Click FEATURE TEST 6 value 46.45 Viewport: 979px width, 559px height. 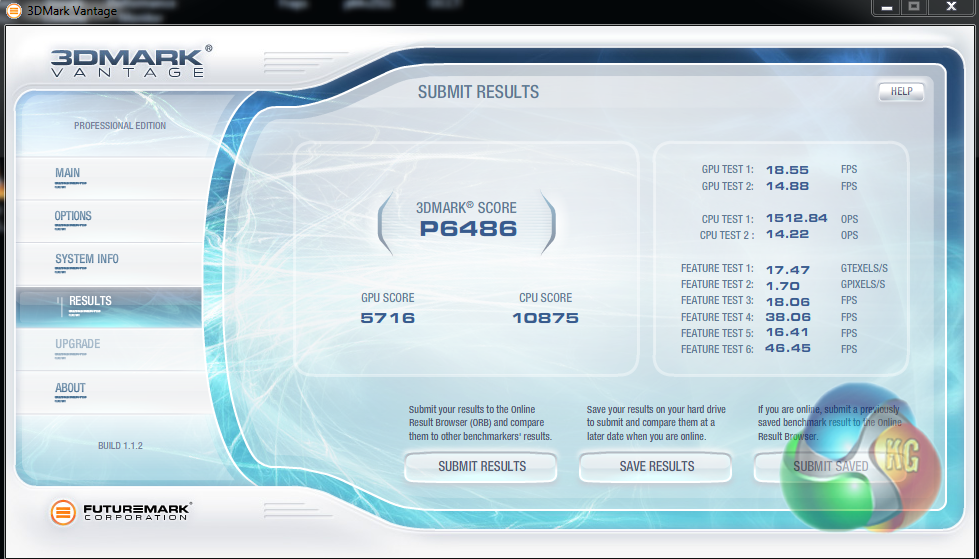[788, 349]
